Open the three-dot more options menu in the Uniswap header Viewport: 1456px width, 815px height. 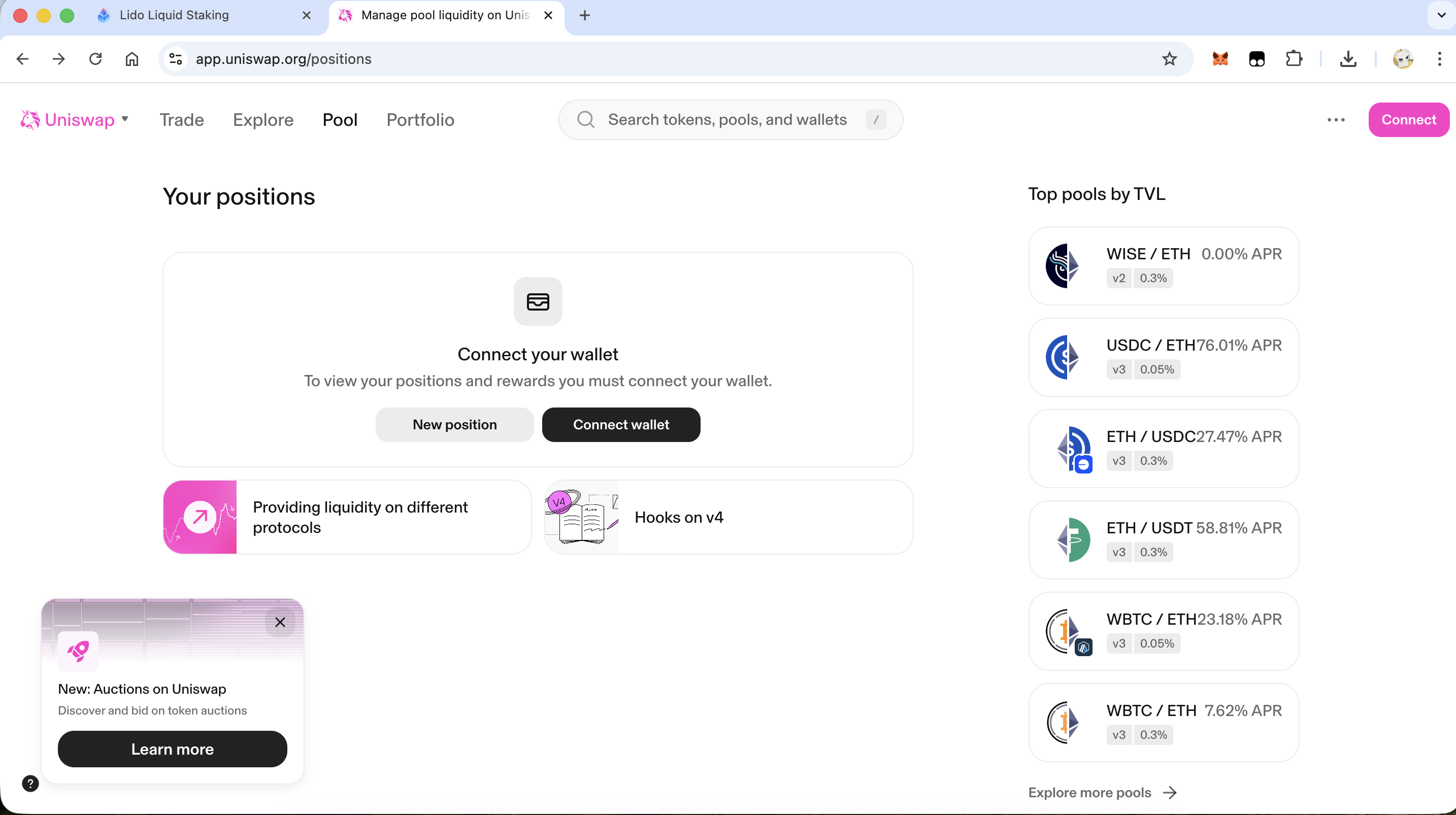1336,120
